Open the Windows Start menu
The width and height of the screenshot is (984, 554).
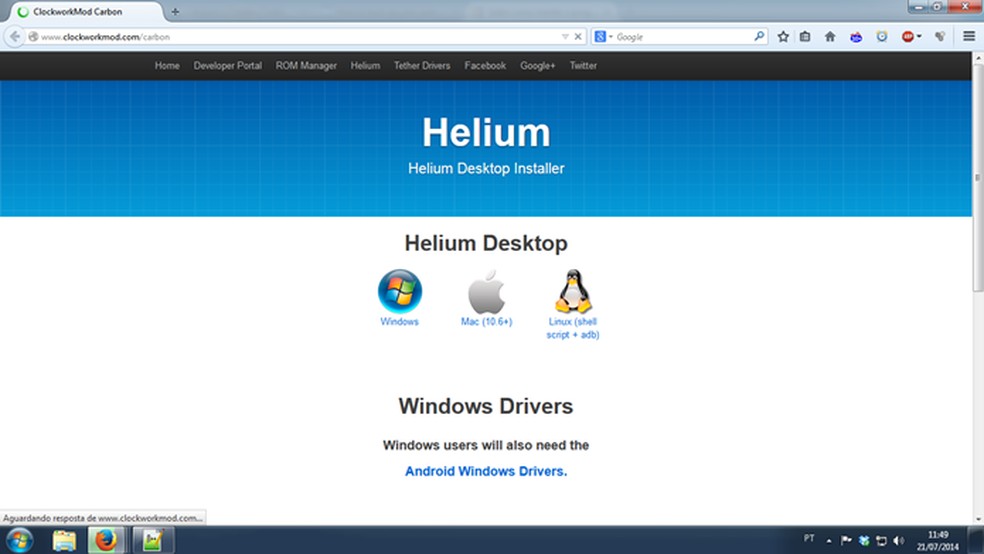point(19,540)
